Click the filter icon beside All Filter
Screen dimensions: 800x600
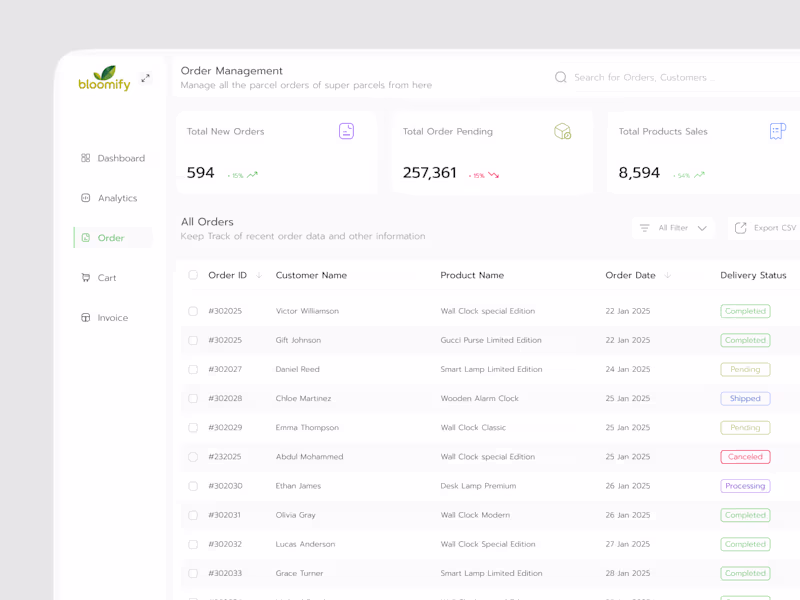(644, 228)
